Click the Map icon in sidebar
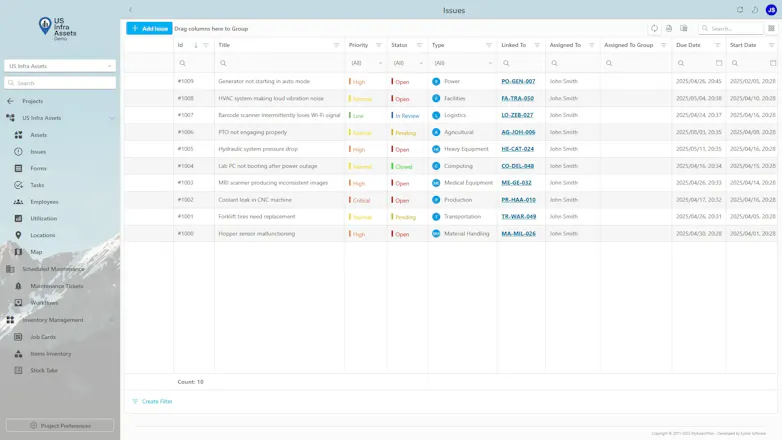Image resolution: width=782 pixels, height=440 pixels. [x=18, y=252]
